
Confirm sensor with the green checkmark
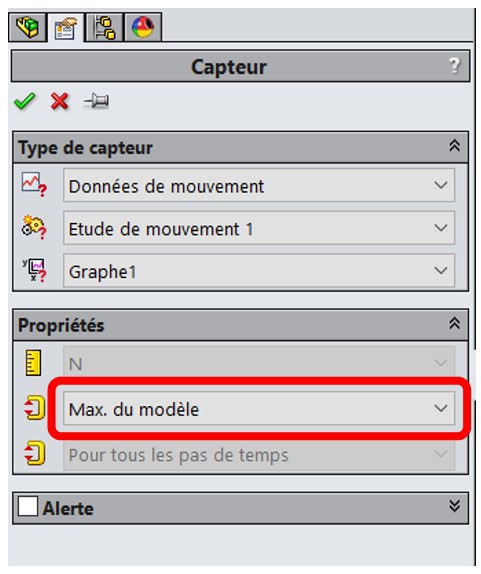coord(25,101)
